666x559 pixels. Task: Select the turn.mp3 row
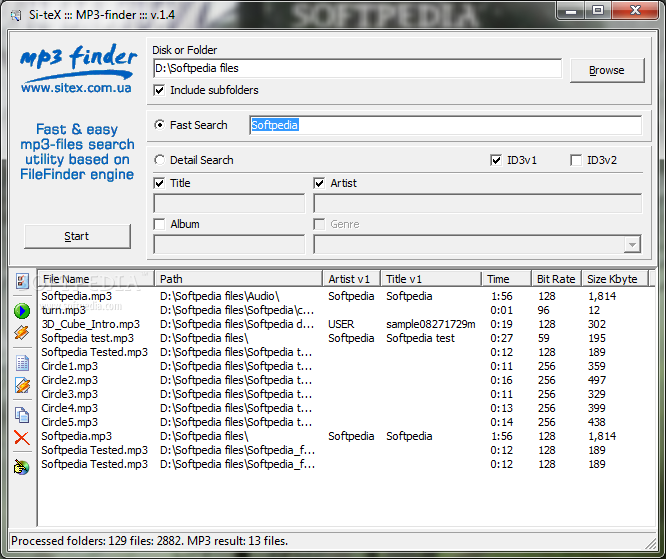[x=346, y=310]
